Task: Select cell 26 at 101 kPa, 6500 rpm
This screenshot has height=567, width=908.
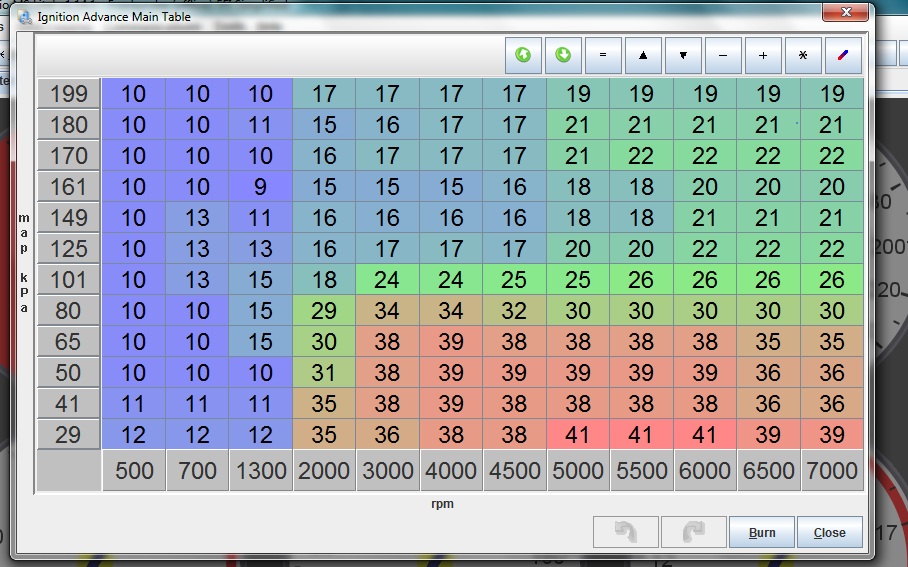Action: pos(768,280)
